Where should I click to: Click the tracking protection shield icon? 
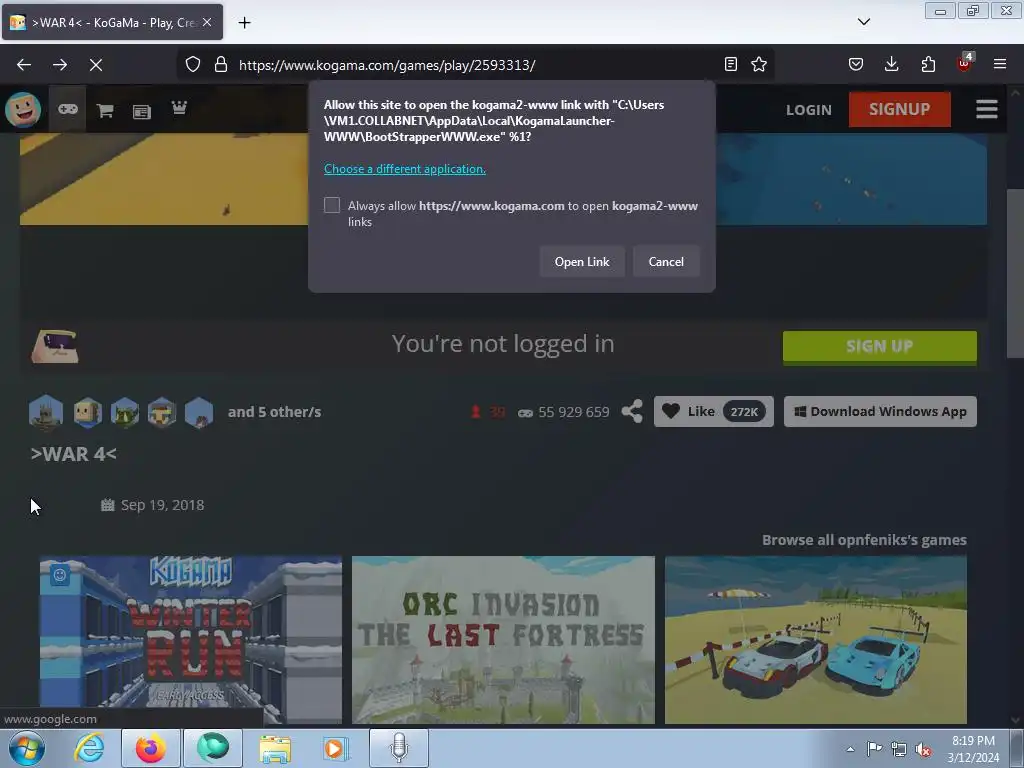click(x=193, y=65)
